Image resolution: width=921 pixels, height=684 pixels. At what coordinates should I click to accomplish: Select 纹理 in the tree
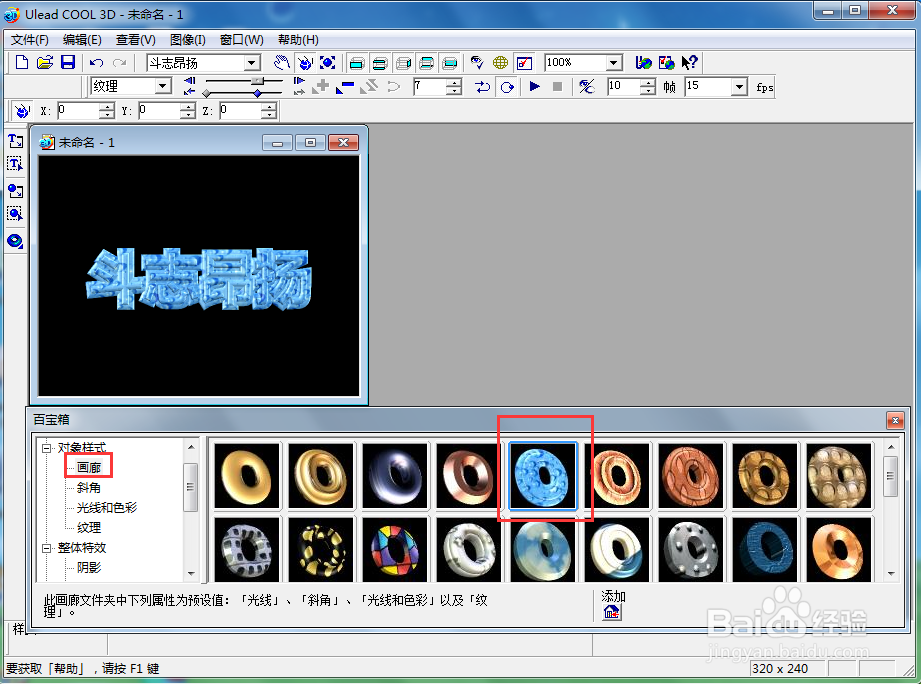(89, 527)
